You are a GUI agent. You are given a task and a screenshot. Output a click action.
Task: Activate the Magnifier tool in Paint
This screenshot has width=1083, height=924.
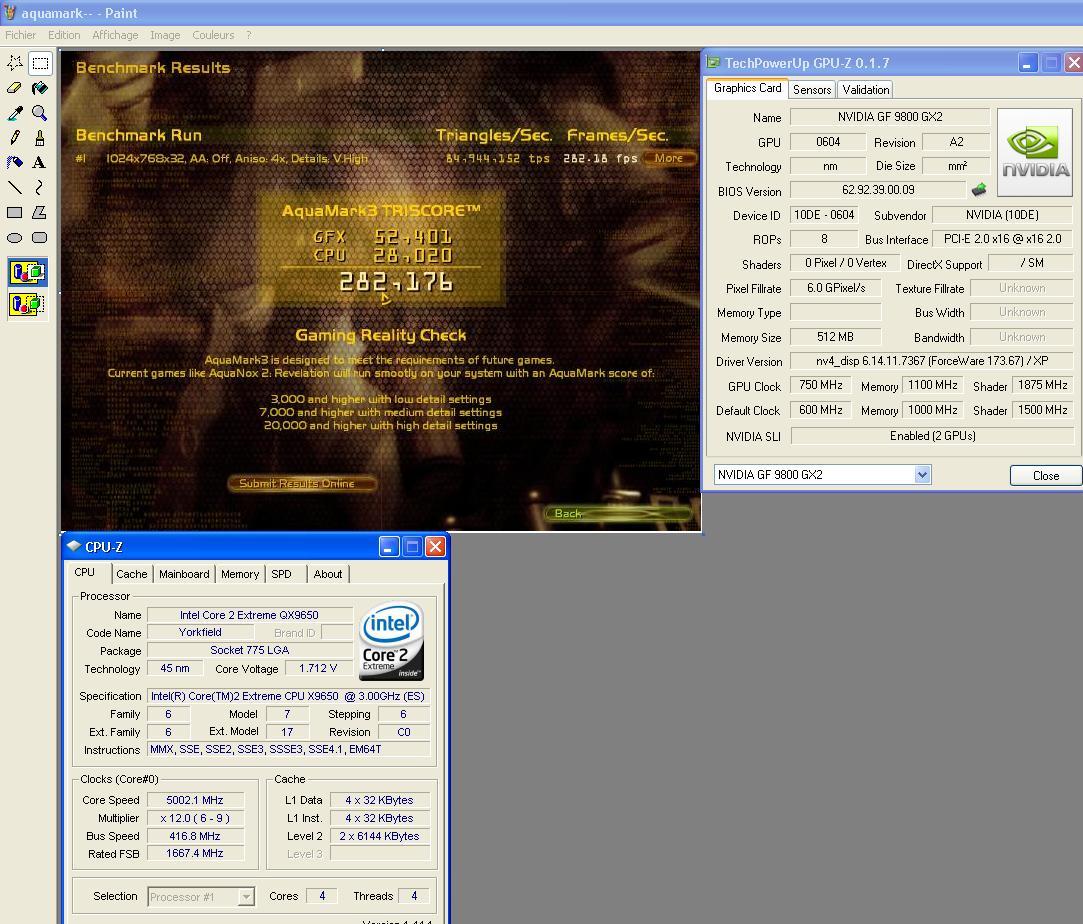pos(40,113)
